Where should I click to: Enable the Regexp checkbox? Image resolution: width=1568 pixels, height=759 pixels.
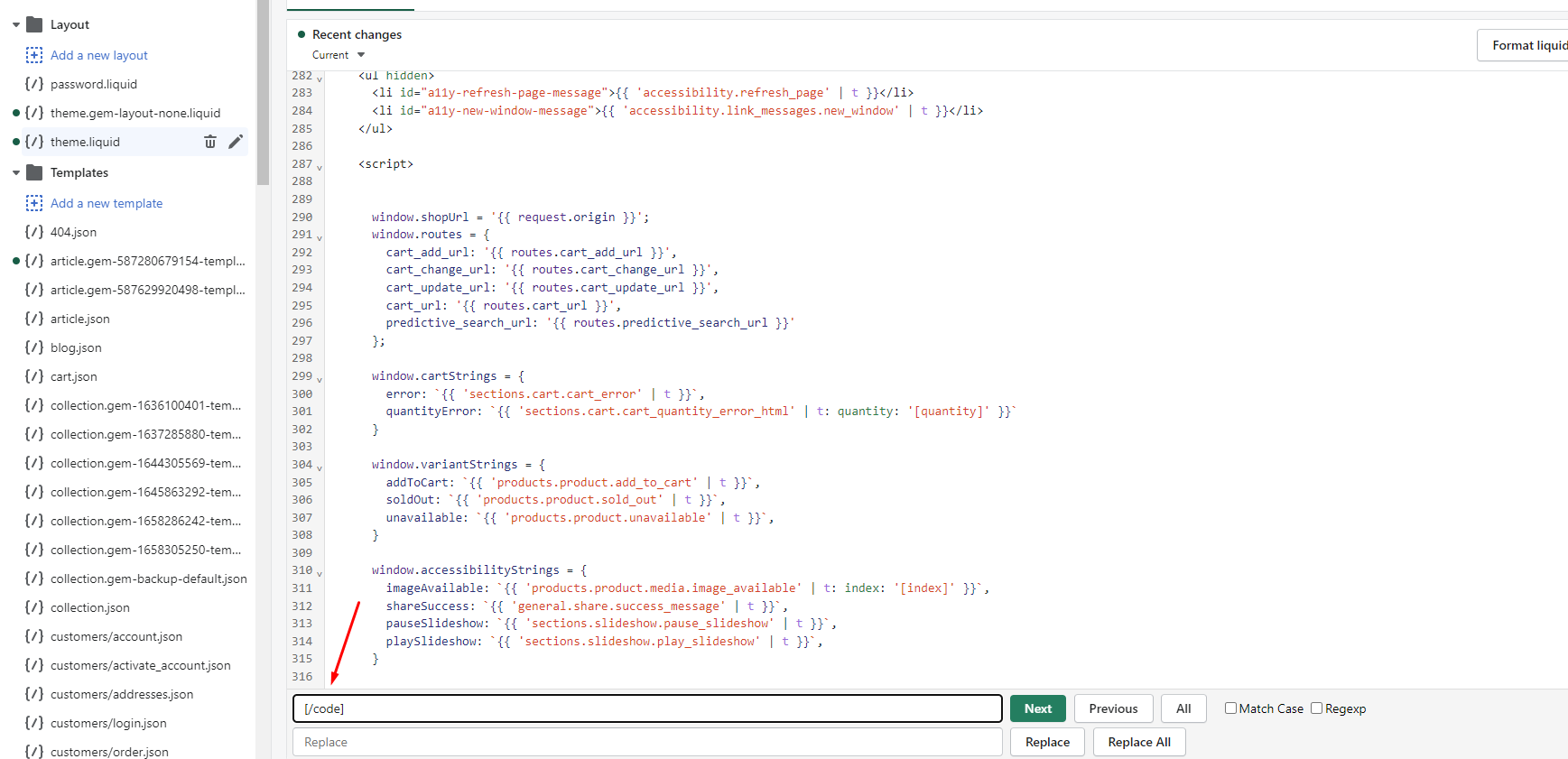click(x=1316, y=708)
